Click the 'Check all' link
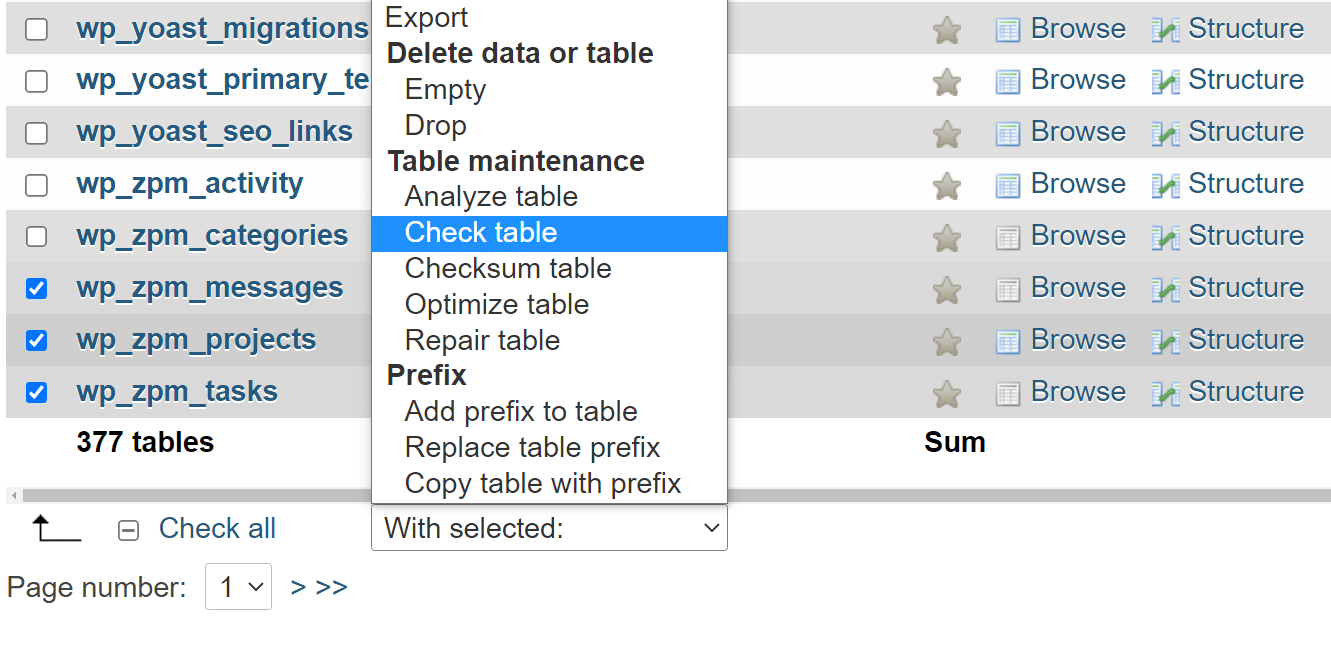The image size is (1331, 649). pos(217,528)
